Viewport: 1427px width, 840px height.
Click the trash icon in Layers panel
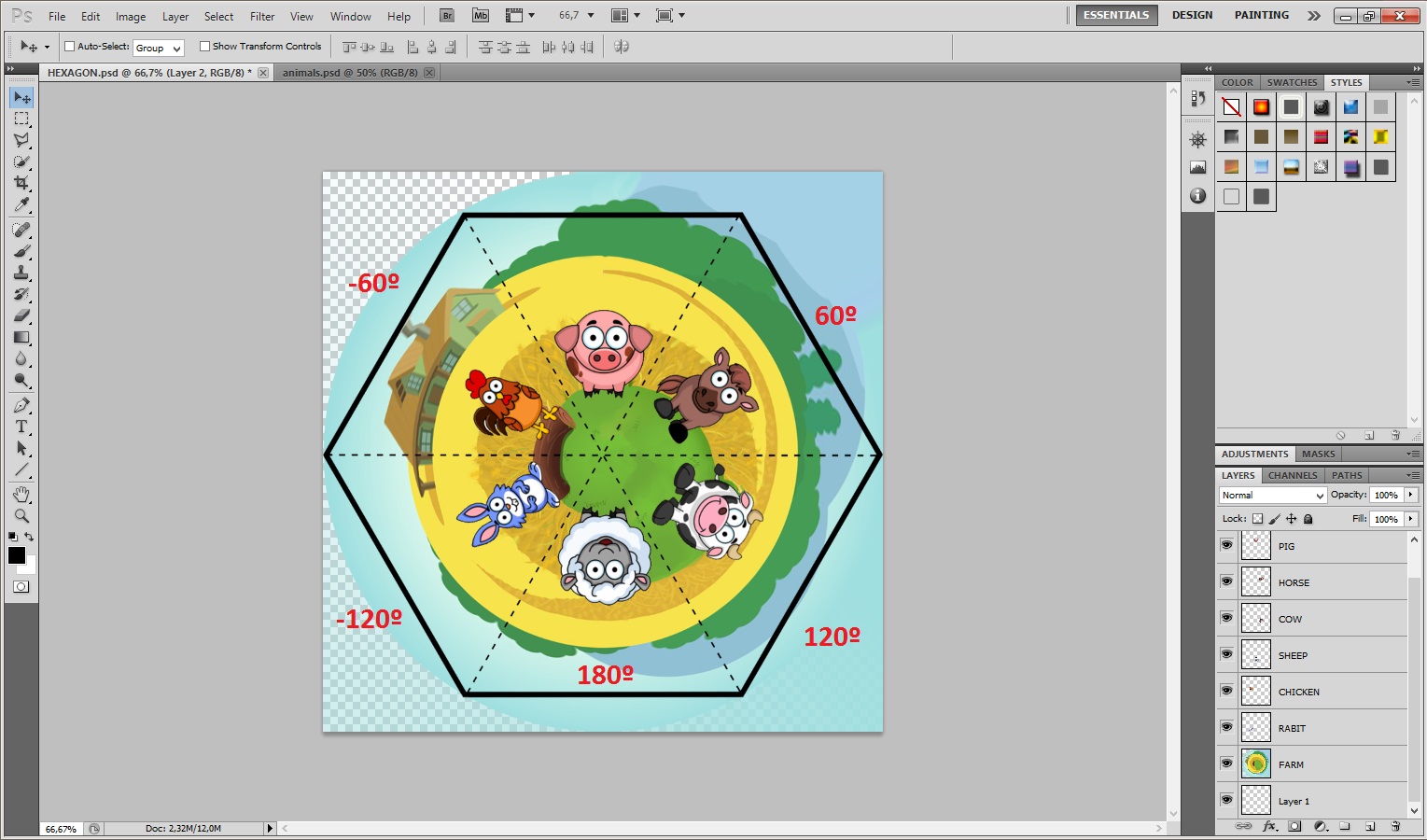(1395, 827)
